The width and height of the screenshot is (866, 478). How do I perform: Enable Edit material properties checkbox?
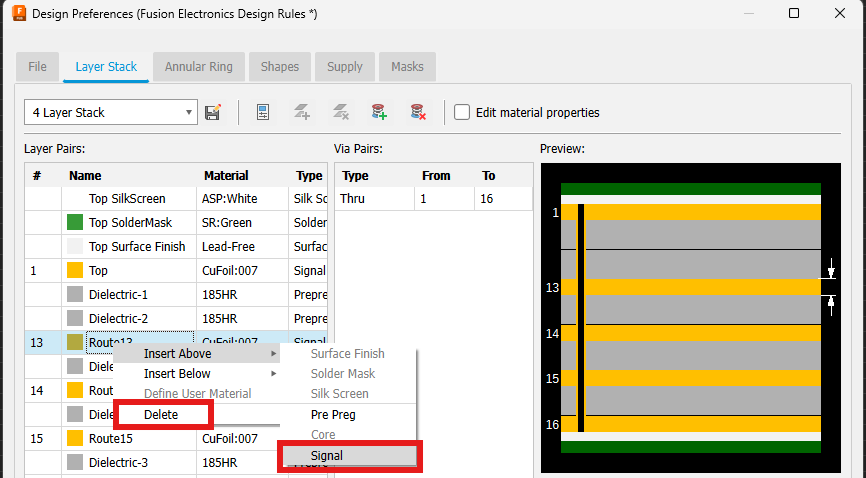point(462,113)
